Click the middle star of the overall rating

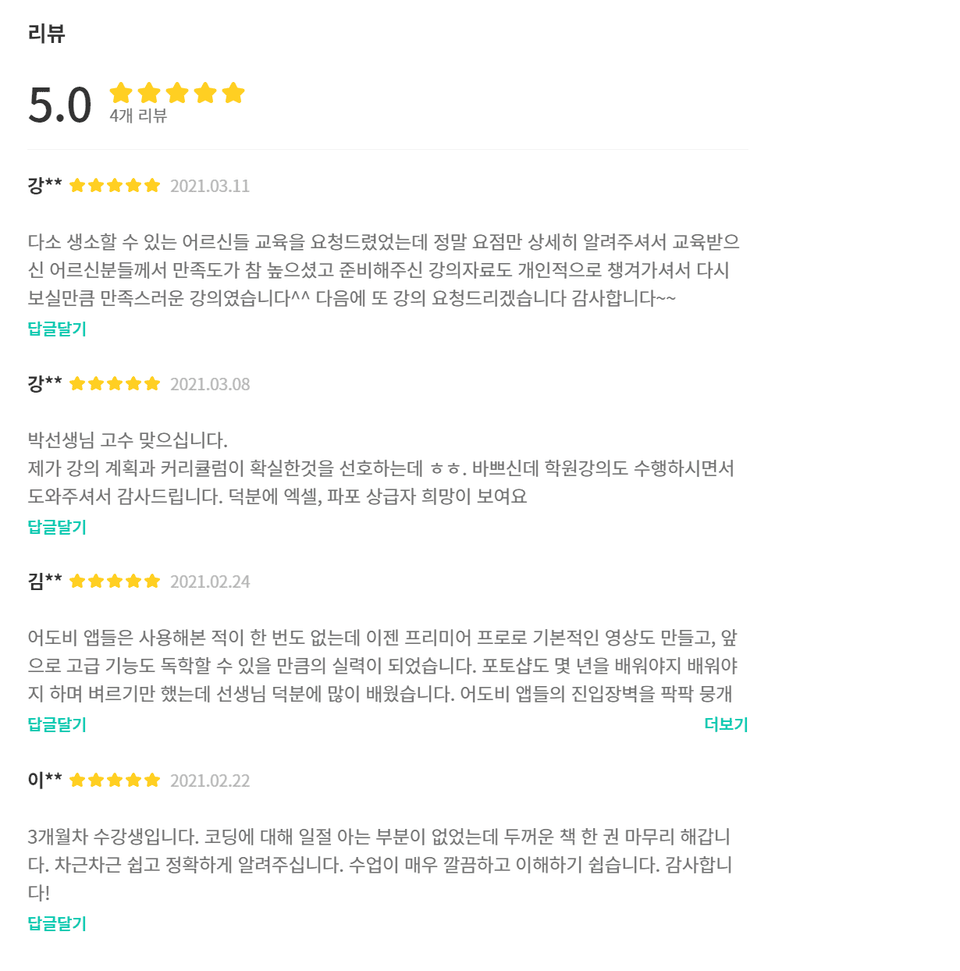(x=177, y=93)
